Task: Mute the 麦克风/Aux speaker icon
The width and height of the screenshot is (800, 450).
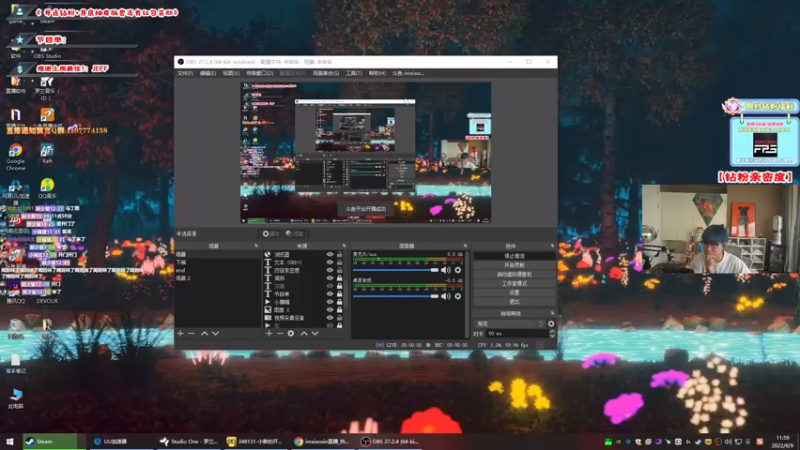Action: (445, 270)
